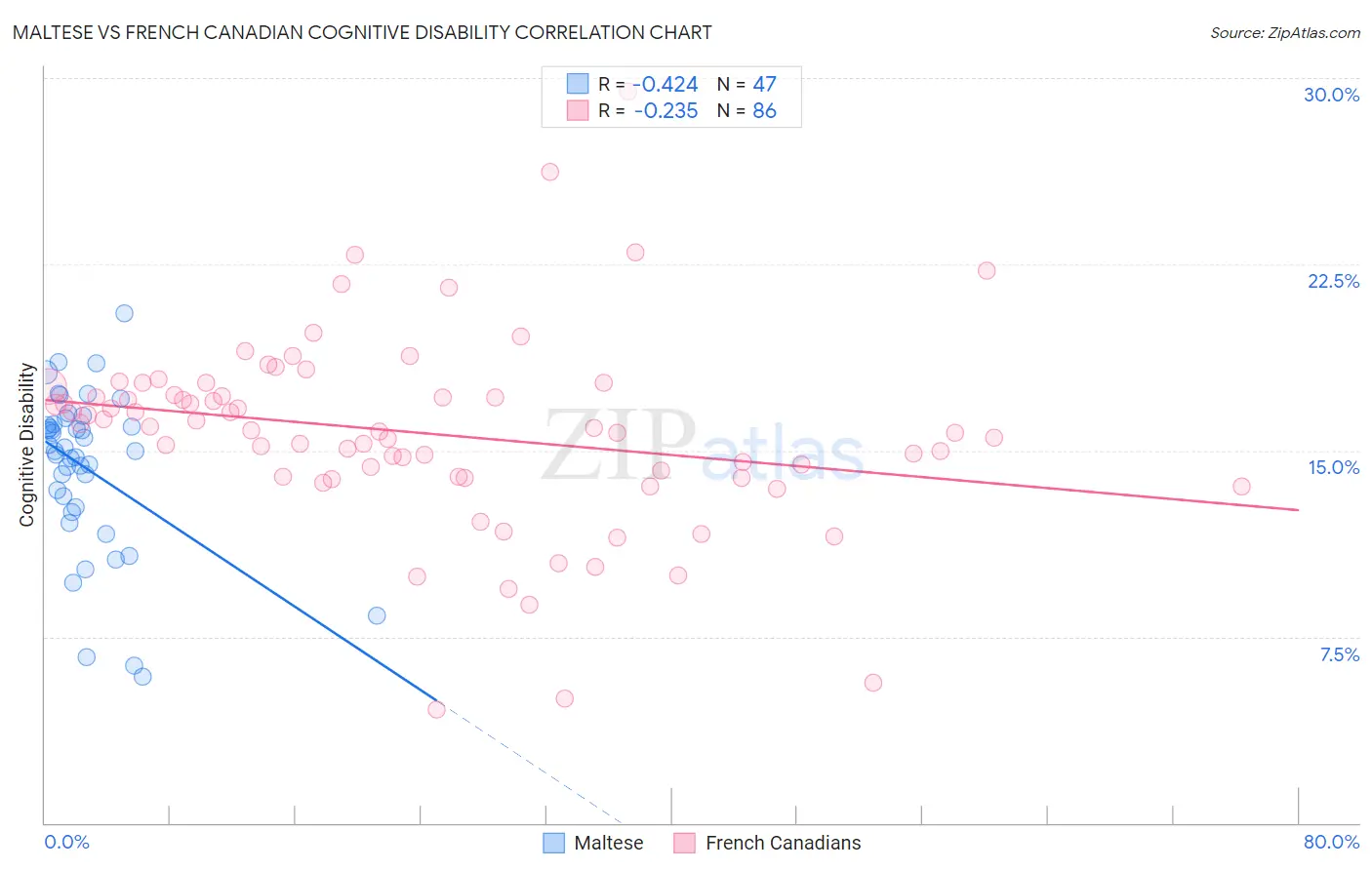Viewport: 1372px width, 870px height.
Task: Select the Maltese legend label
Action: (x=608, y=843)
